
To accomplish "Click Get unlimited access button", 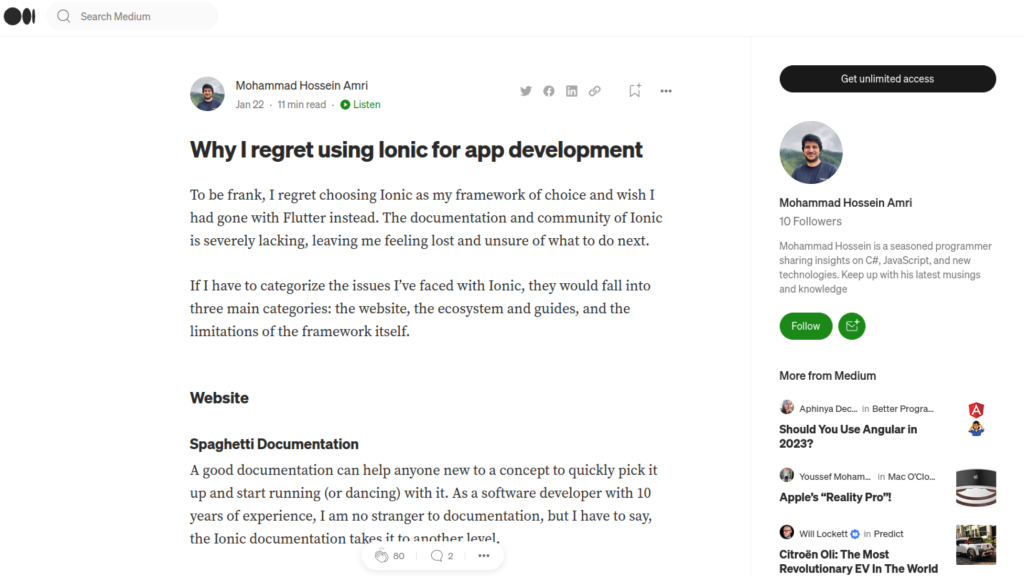I will pos(887,79).
